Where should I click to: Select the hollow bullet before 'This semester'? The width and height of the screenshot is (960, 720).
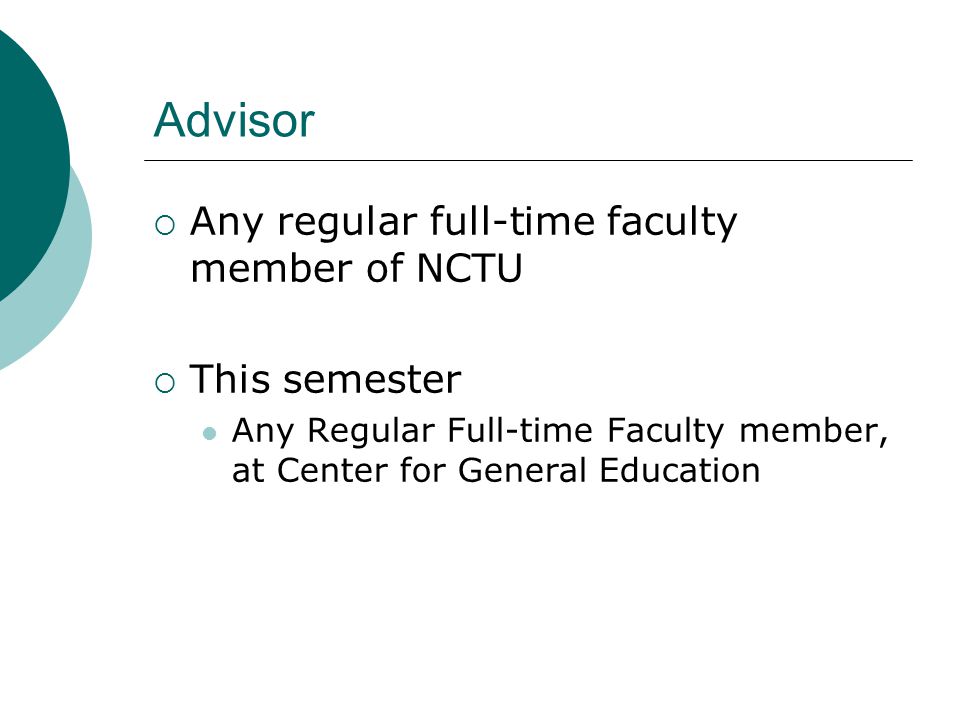(165, 383)
